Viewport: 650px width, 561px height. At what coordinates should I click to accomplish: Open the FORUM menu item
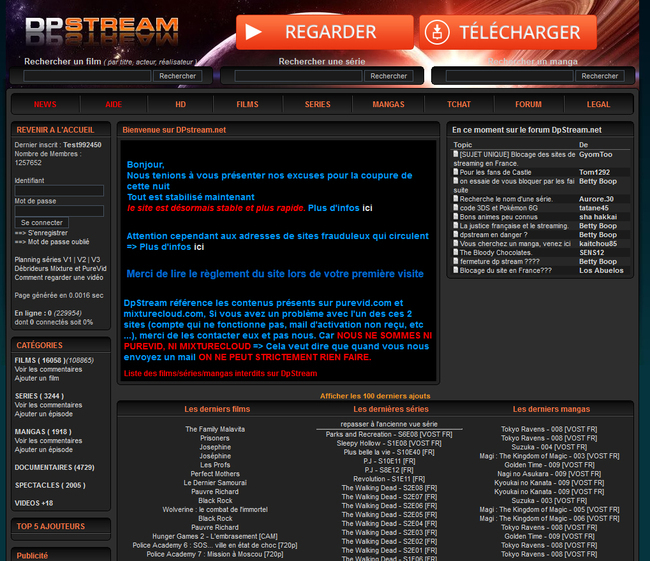pos(528,104)
